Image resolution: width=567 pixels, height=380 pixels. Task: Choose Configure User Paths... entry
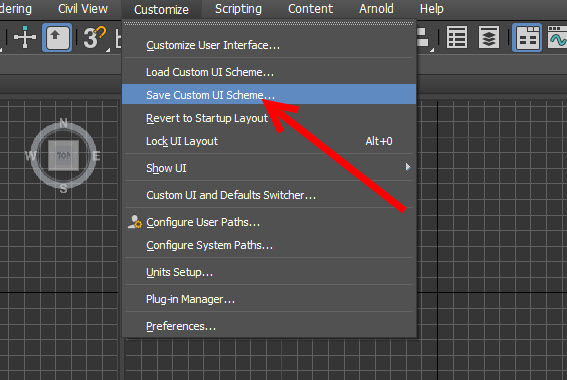point(269,222)
